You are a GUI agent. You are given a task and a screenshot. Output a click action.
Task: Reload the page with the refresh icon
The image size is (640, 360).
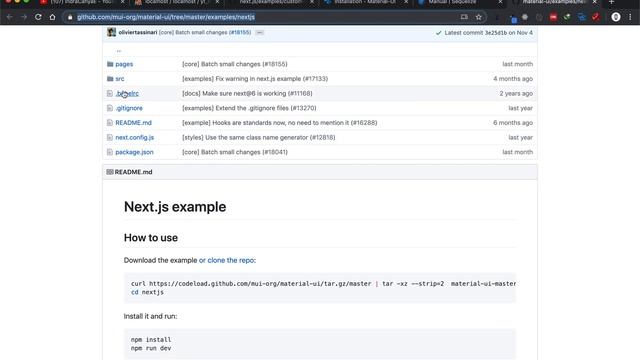pos(38,17)
